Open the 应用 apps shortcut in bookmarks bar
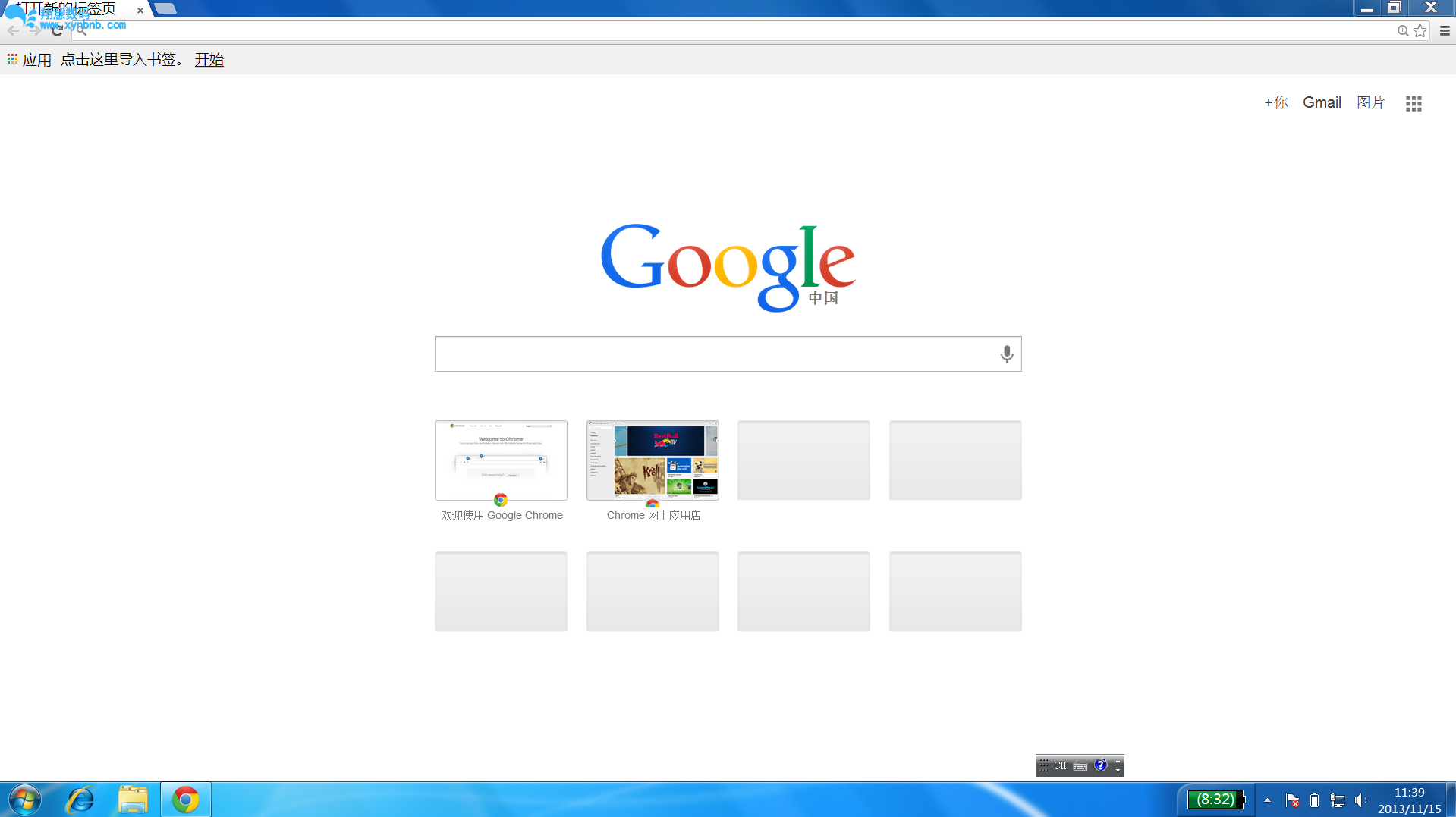The height and width of the screenshot is (817, 1456). 30,60
